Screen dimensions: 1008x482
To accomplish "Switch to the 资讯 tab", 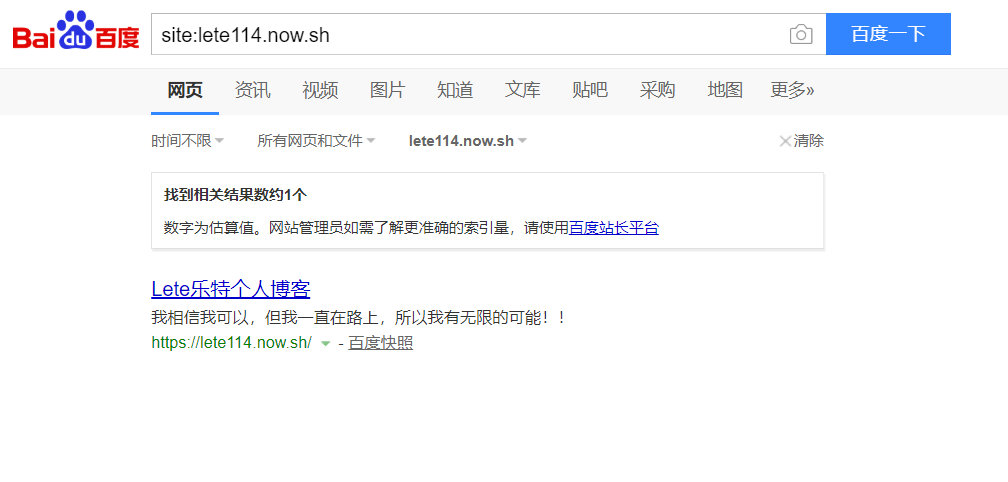I will [252, 90].
